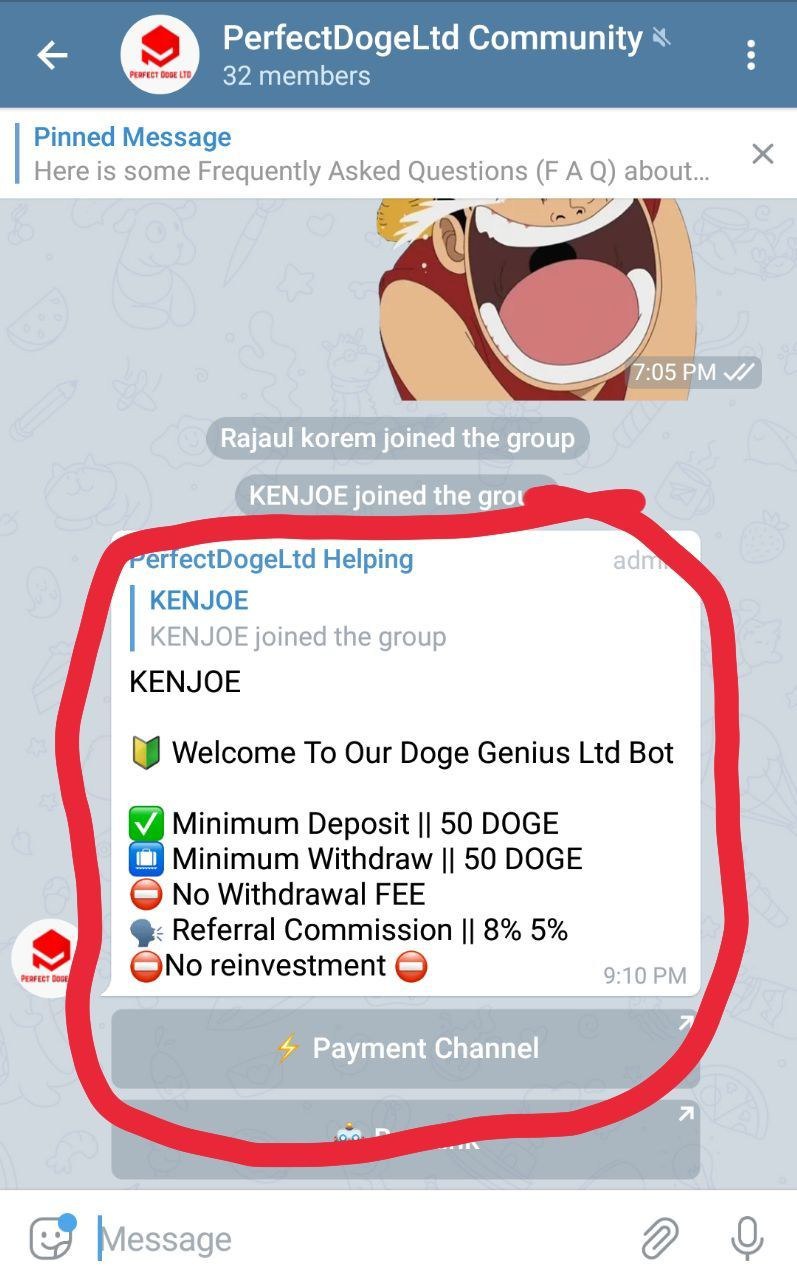The image size is (797, 1280).
Task: Tap the arrow icon on Payment Channel button
Action: point(685,1023)
